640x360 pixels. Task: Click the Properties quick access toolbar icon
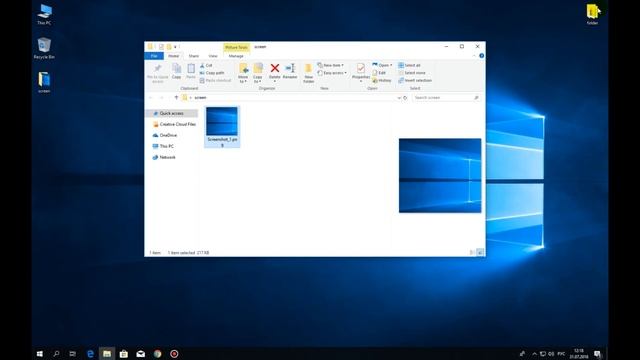tap(161, 47)
